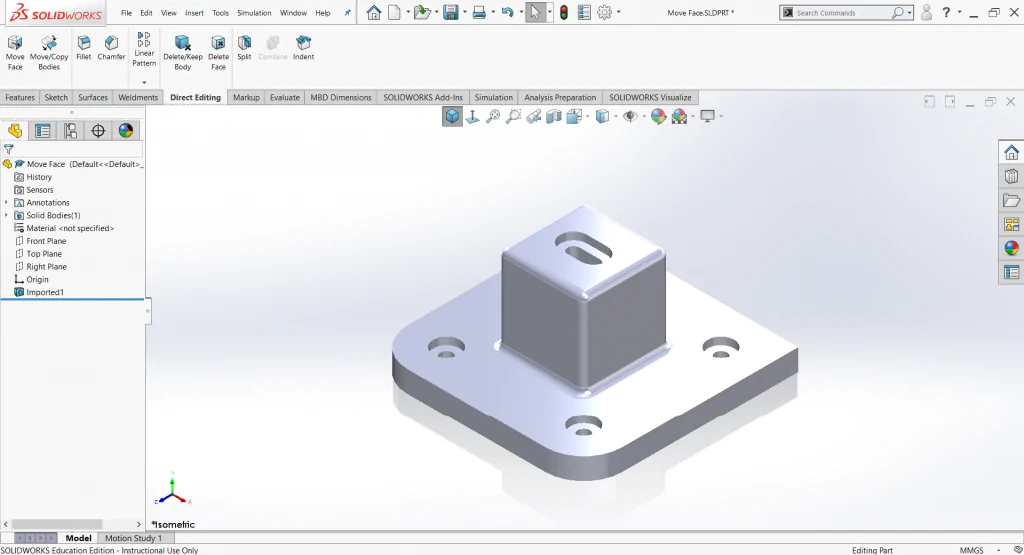
Task: Open Design Library in task pane
Action: pyautogui.click(x=1012, y=176)
